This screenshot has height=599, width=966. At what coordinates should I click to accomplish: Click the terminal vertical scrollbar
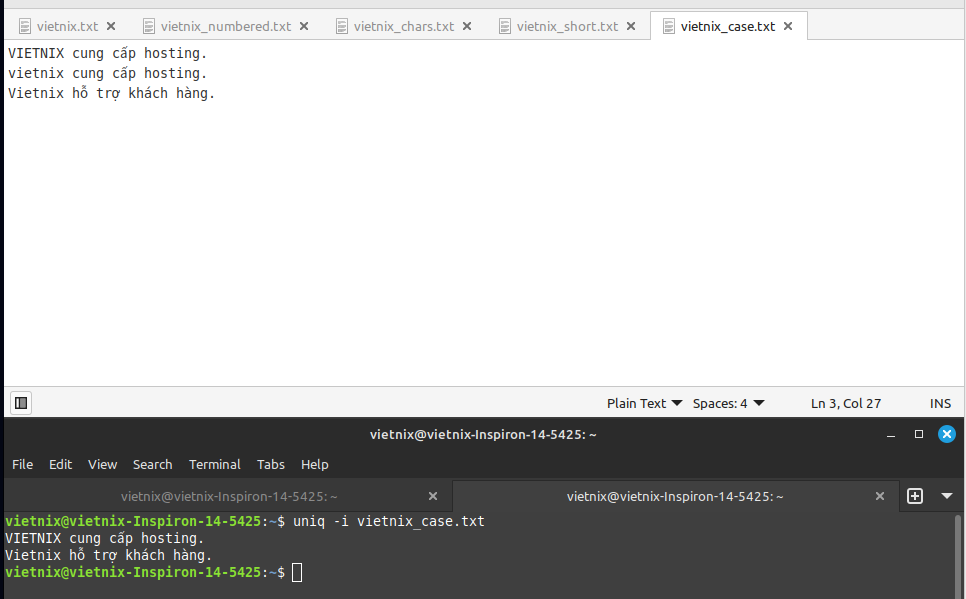(x=959, y=555)
